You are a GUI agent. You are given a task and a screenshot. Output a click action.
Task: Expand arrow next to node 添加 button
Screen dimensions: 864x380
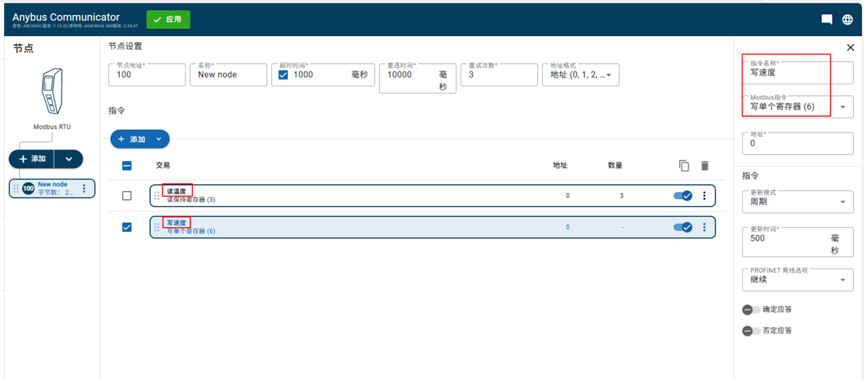[69, 159]
